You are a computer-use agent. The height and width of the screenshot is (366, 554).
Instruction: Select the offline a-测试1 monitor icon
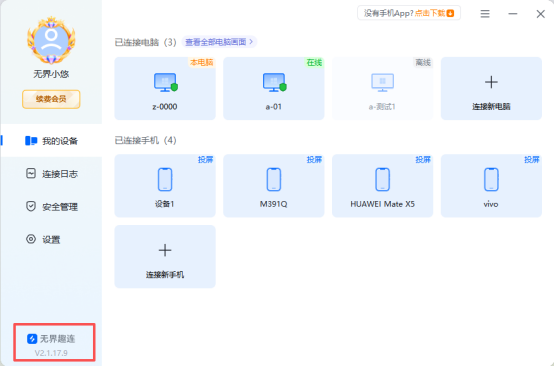pyautogui.click(x=382, y=82)
